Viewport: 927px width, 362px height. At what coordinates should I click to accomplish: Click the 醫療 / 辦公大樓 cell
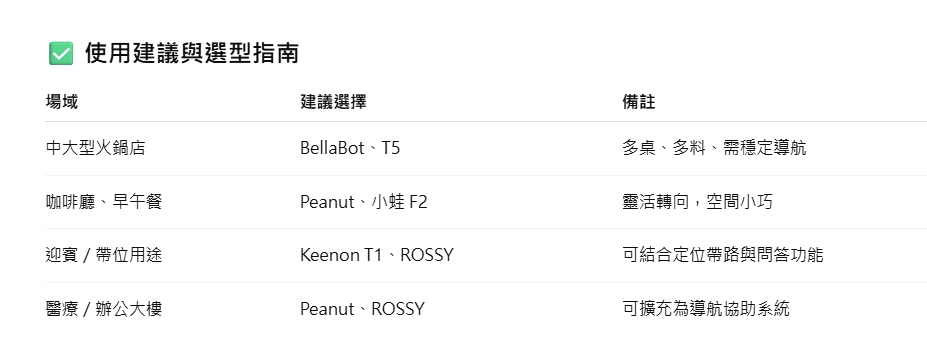point(103,309)
